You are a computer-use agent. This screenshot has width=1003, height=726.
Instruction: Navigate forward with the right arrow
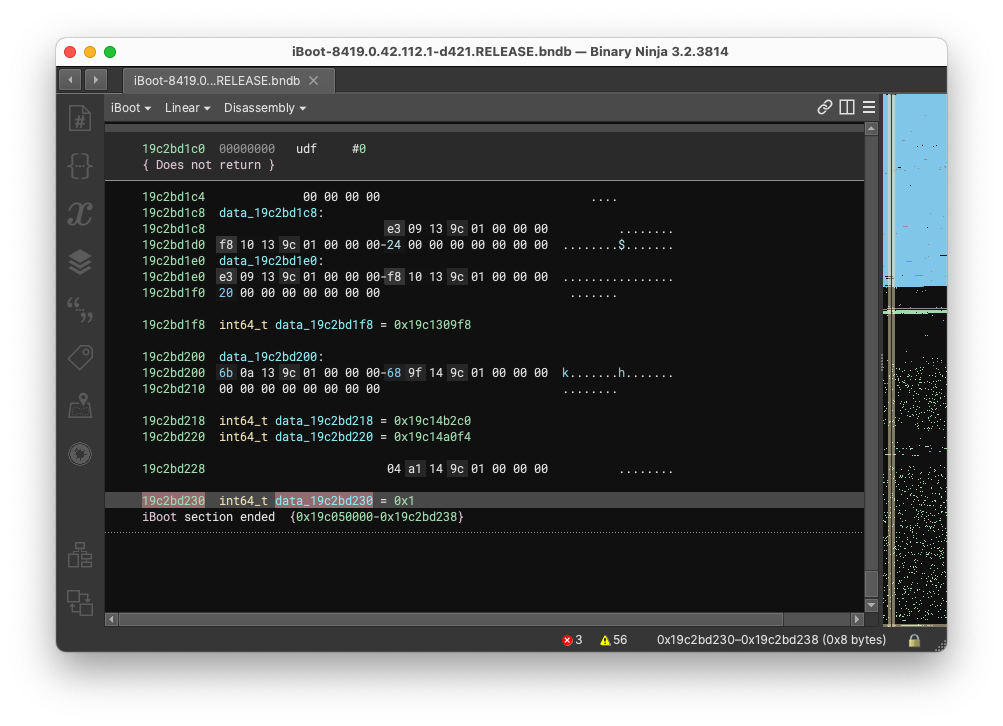click(x=96, y=80)
